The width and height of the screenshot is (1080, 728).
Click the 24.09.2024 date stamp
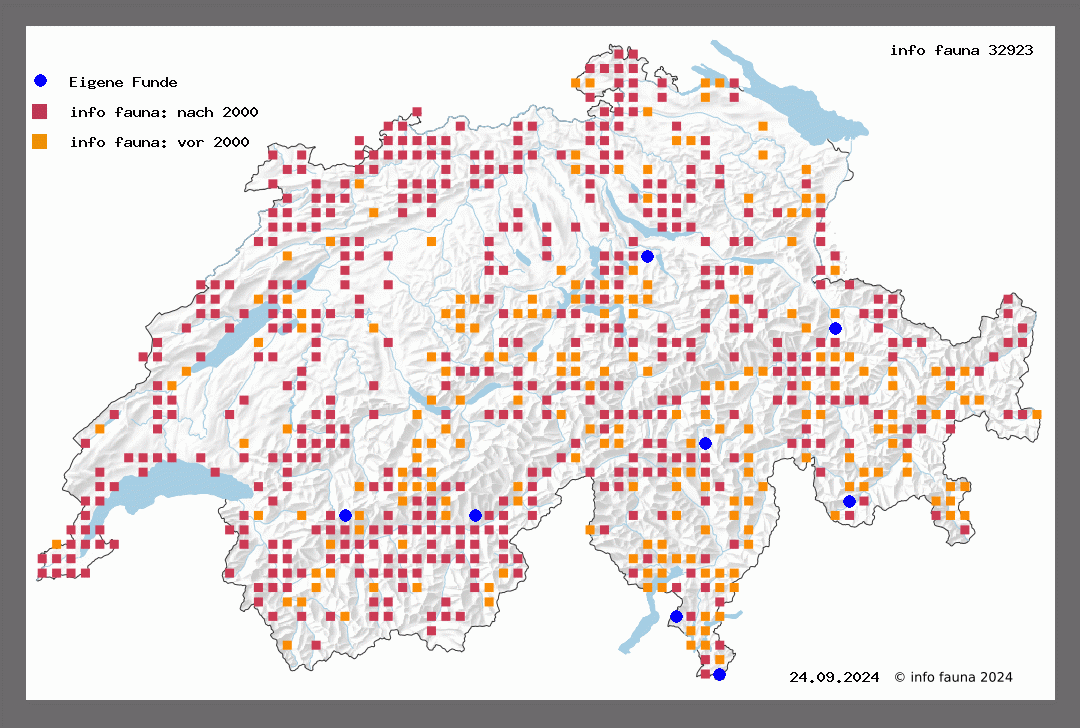[x=834, y=677]
